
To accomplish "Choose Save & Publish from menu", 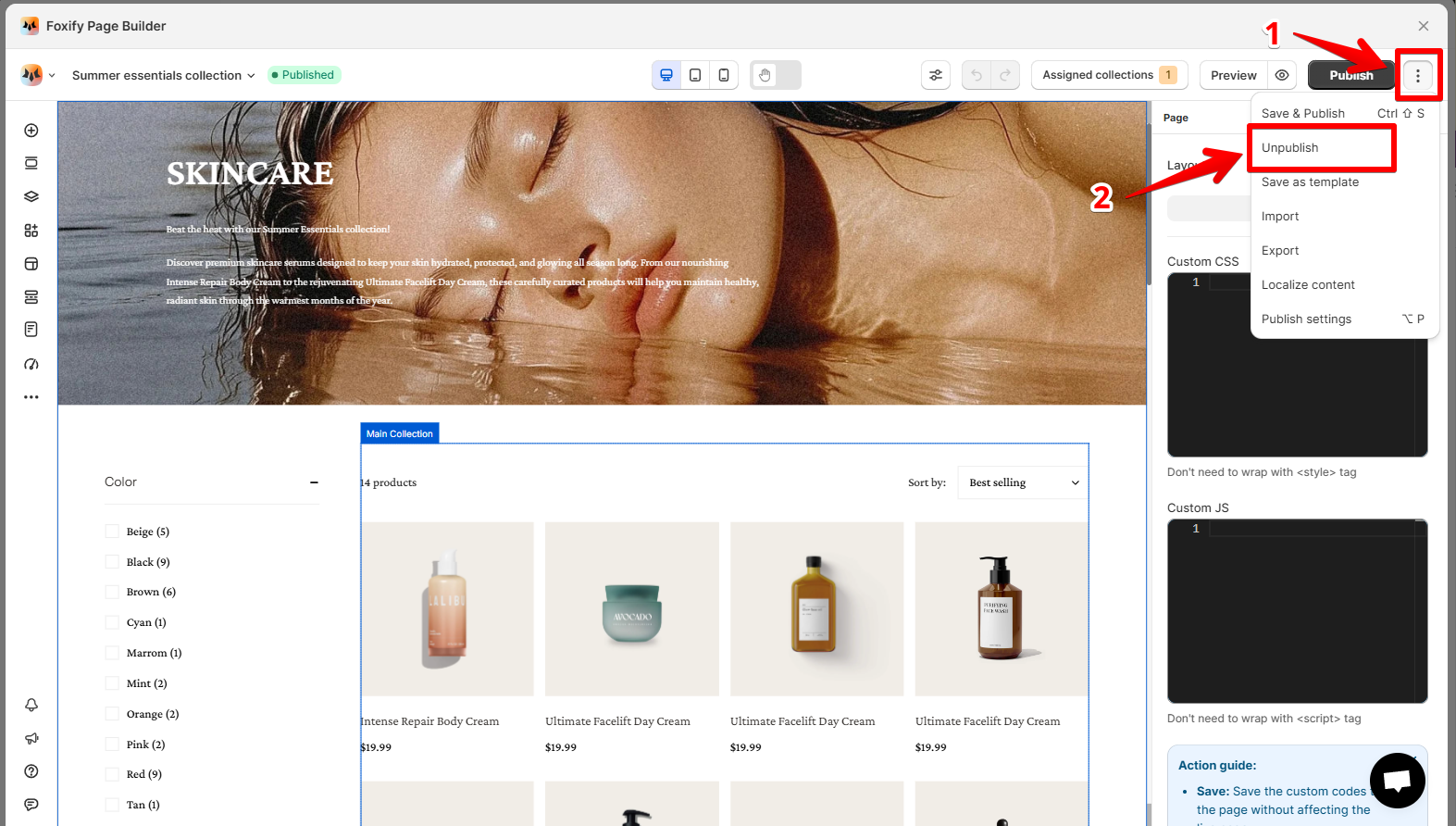I will tap(1344, 113).
